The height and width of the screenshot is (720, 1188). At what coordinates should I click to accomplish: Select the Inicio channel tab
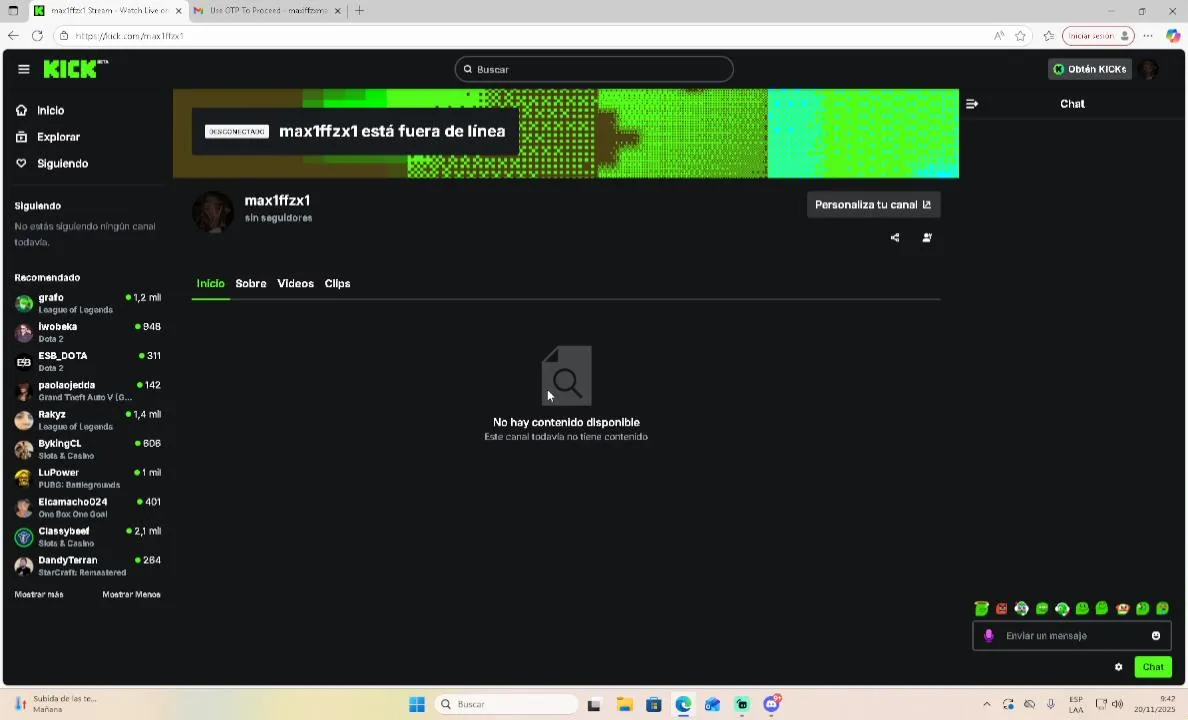point(211,283)
